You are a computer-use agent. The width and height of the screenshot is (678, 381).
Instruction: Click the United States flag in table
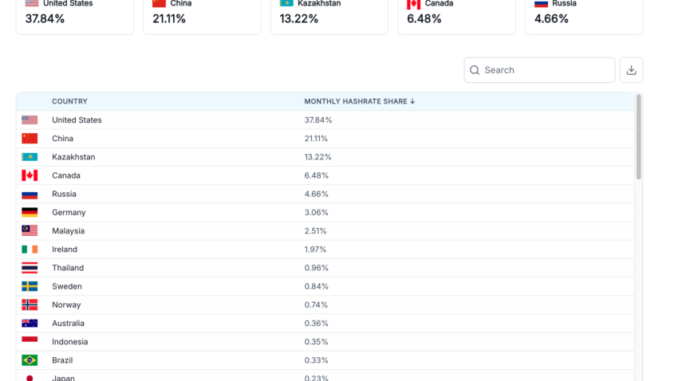(x=29, y=120)
